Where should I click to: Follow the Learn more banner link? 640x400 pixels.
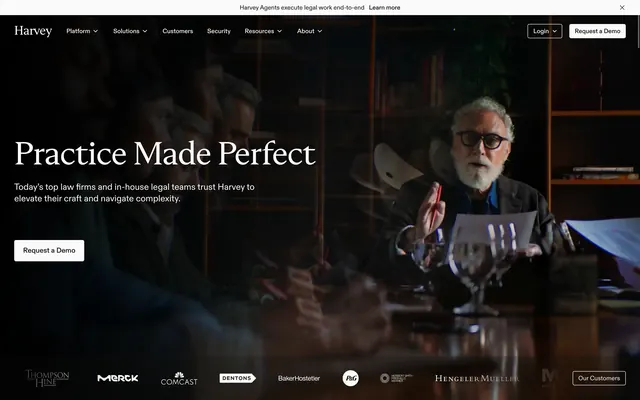click(384, 7)
